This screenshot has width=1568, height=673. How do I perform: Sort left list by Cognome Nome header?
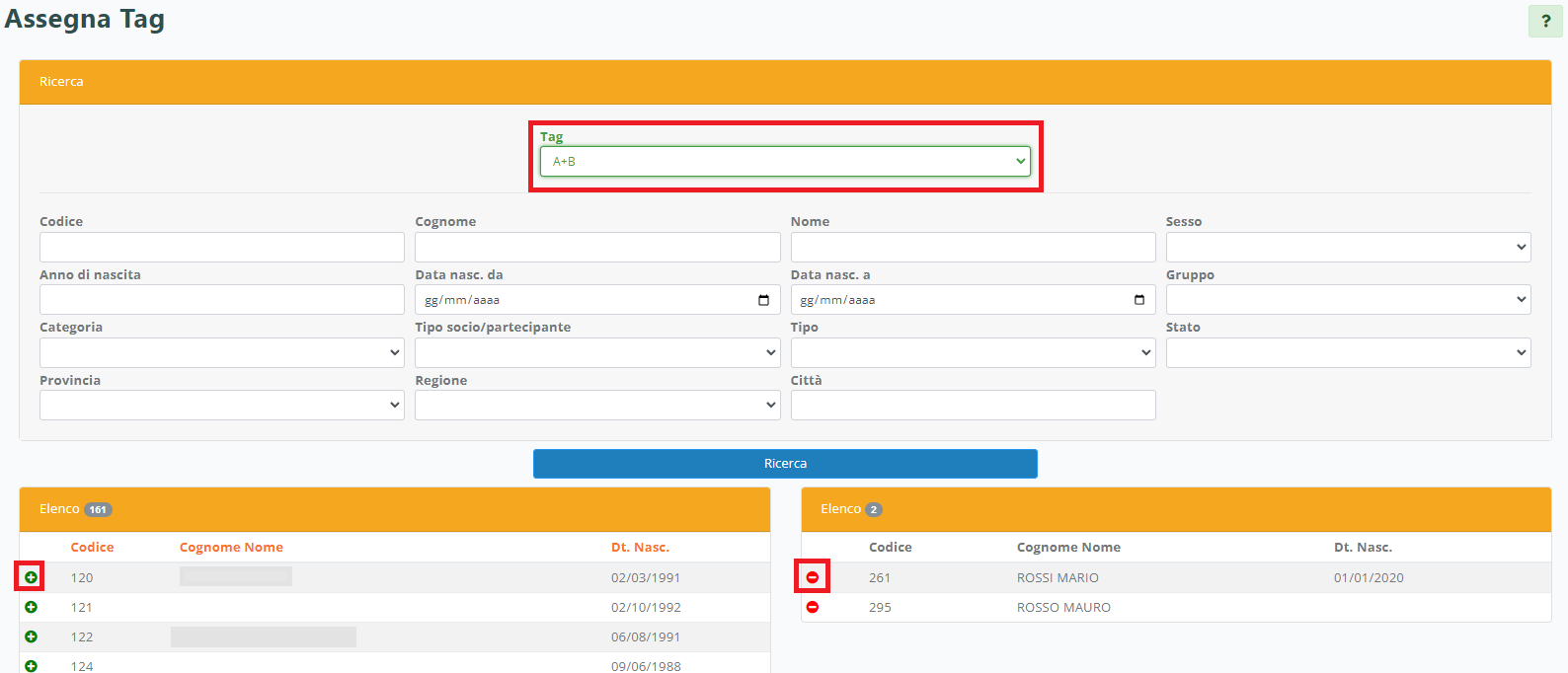[x=231, y=547]
